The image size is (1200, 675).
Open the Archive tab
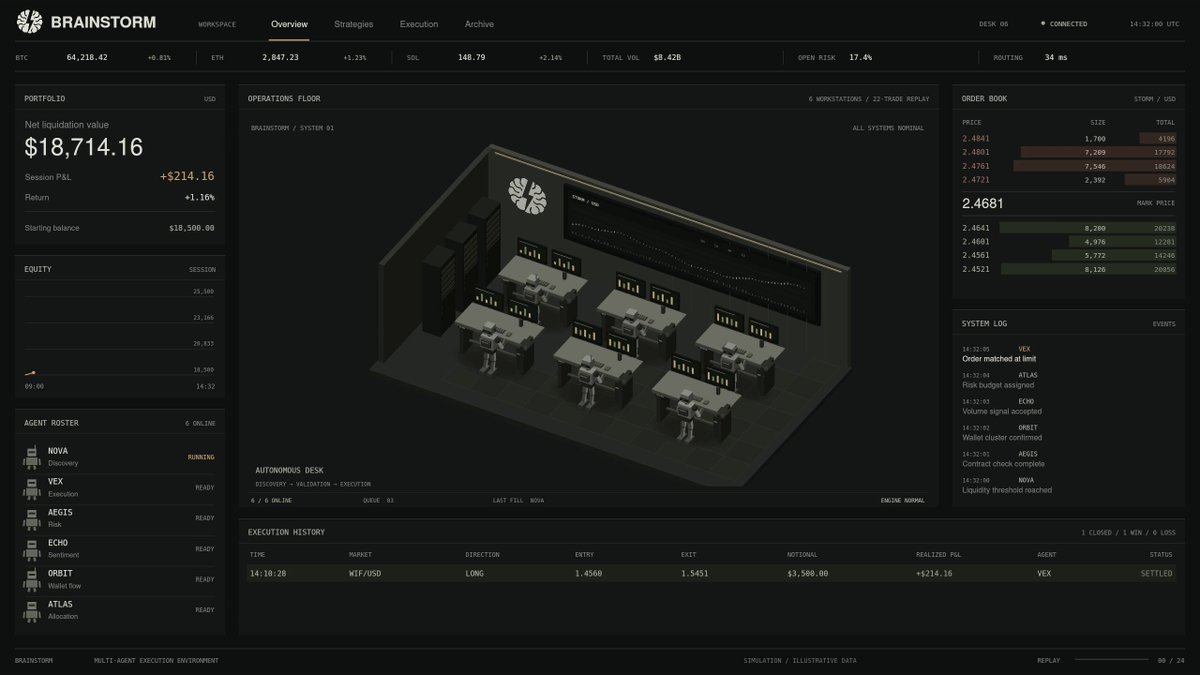tap(479, 24)
